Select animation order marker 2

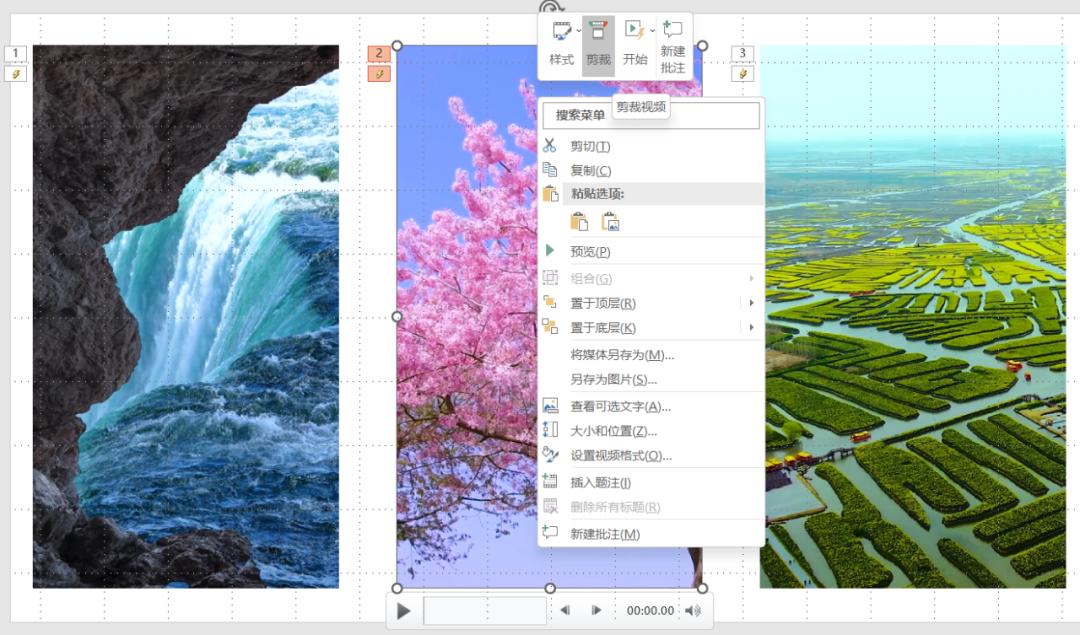tap(379, 54)
